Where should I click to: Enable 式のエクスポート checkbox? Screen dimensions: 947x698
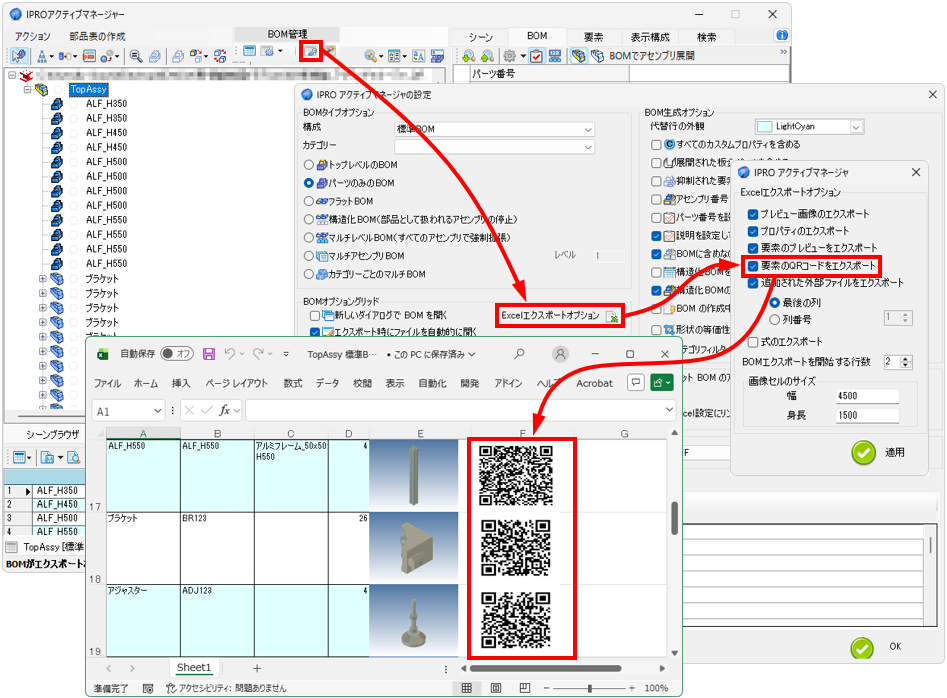pyautogui.click(x=753, y=342)
